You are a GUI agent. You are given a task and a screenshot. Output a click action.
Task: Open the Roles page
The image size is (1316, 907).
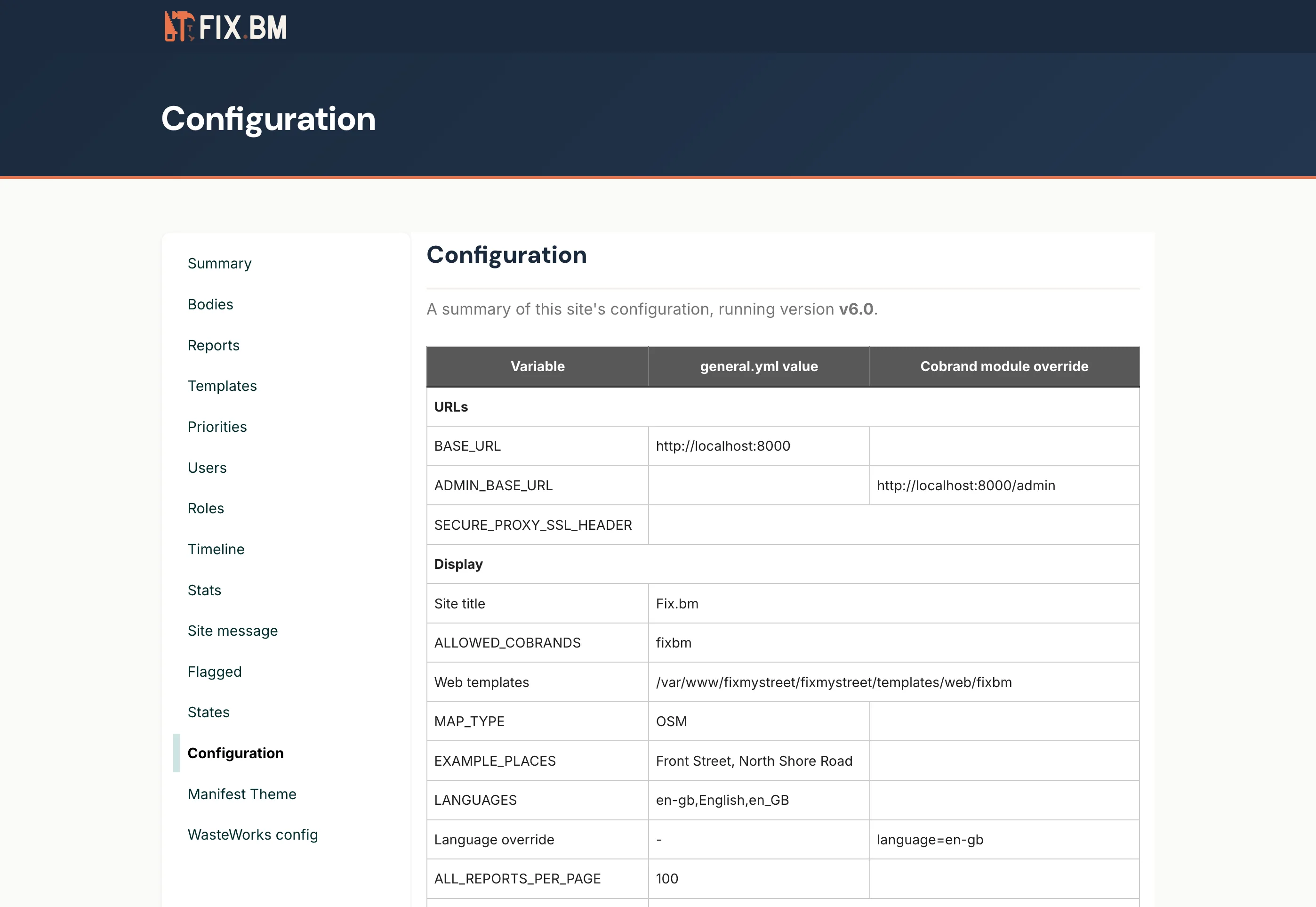(x=206, y=508)
